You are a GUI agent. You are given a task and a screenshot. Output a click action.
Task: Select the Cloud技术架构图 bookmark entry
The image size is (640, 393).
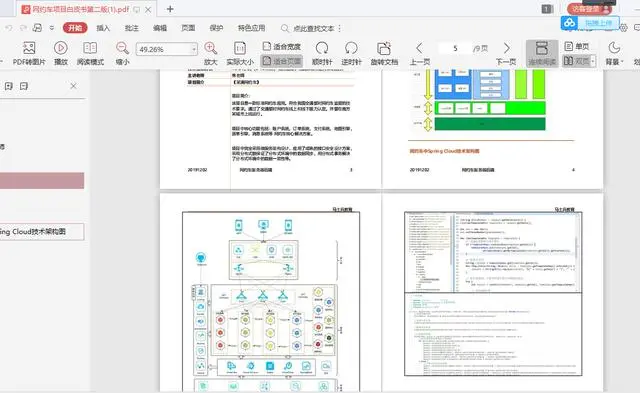[42, 231]
